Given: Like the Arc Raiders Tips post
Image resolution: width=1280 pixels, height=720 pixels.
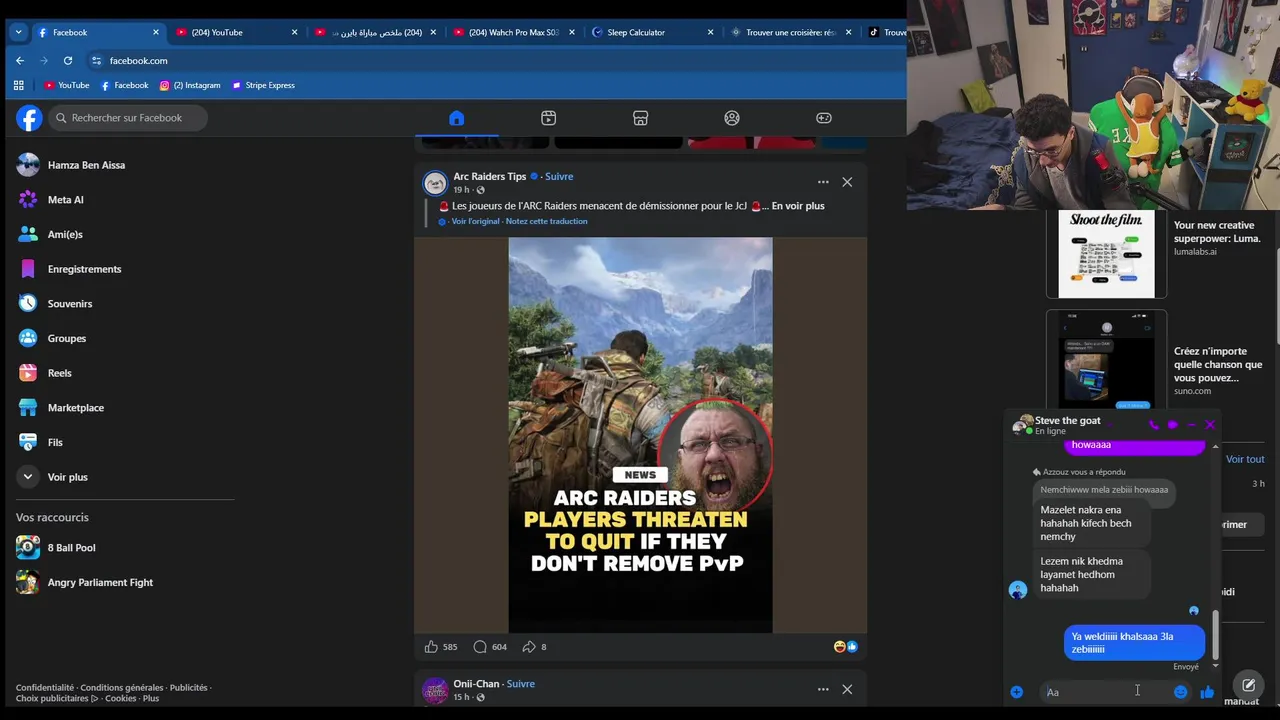Looking at the screenshot, I should pyautogui.click(x=440, y=647).
